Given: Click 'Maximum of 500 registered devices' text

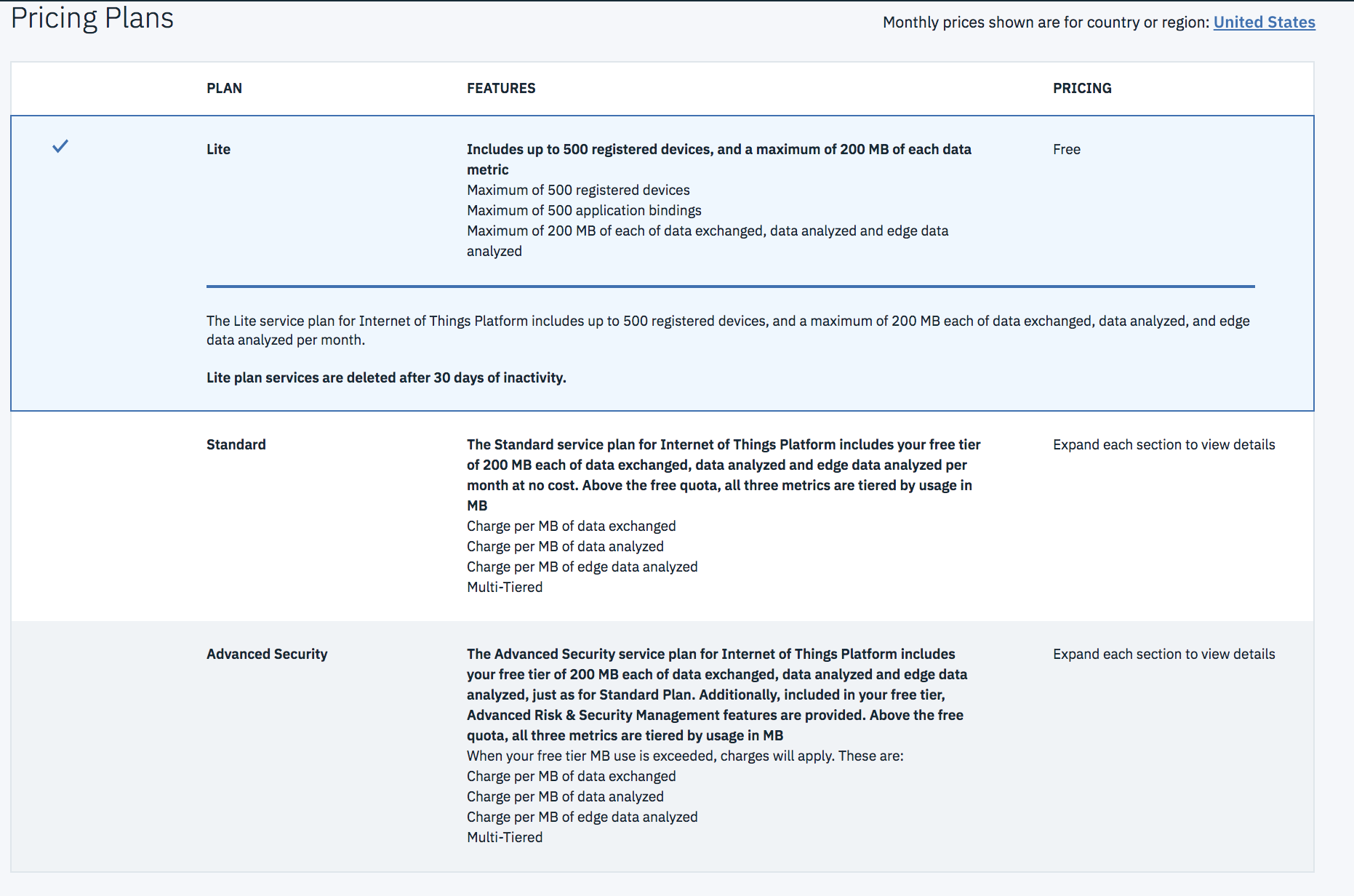Looking at the screenshot, I should tap(578, 190).
